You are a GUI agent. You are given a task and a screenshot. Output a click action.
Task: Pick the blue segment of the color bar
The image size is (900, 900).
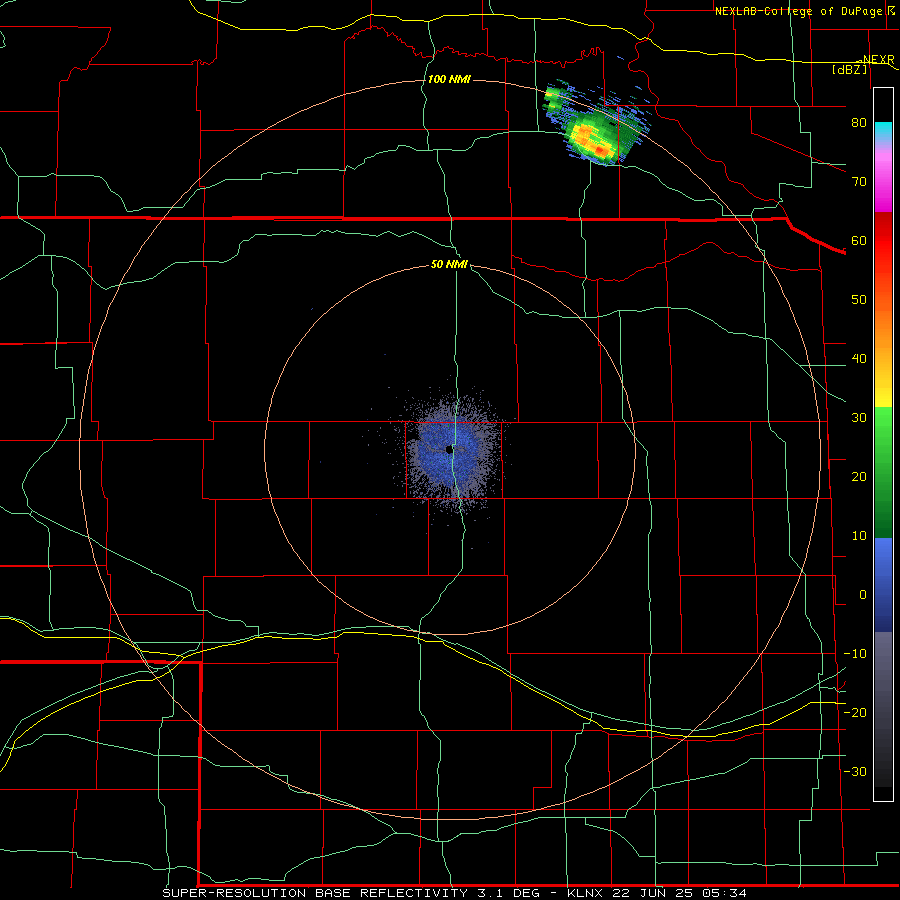(883, 585)
